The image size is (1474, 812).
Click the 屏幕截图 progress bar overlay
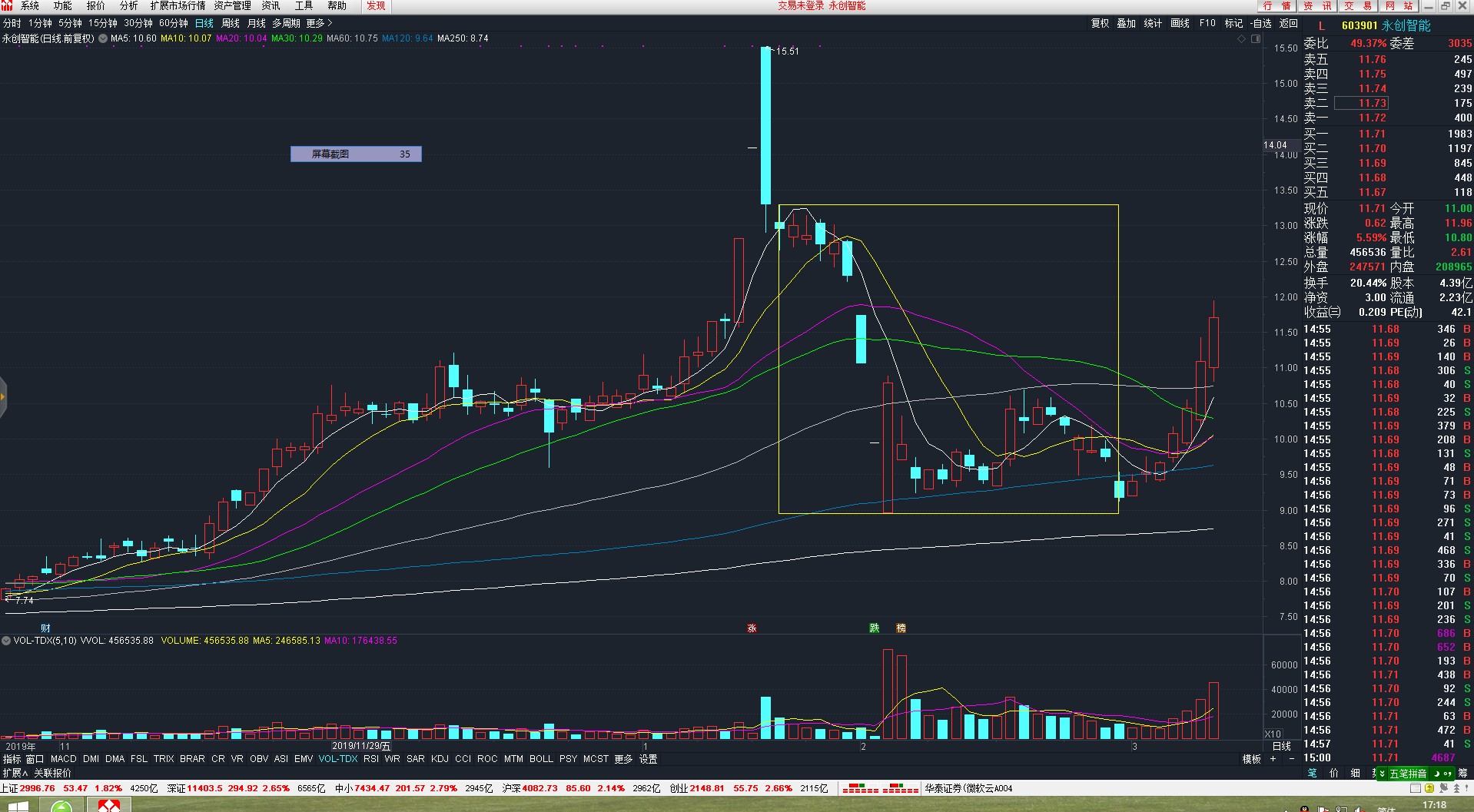click(356, 154)
